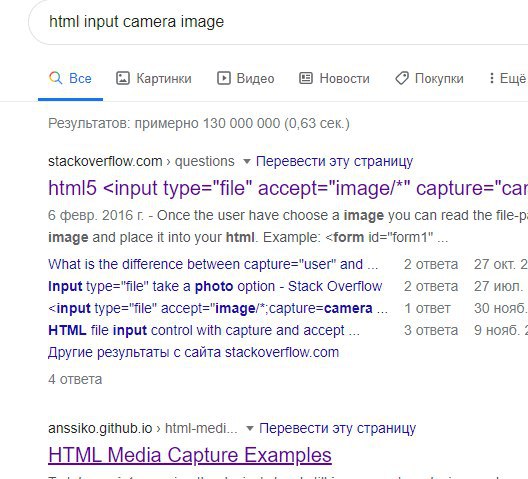Click the Покупки price tag icon
Screen dimensions: 528x479
402,78
